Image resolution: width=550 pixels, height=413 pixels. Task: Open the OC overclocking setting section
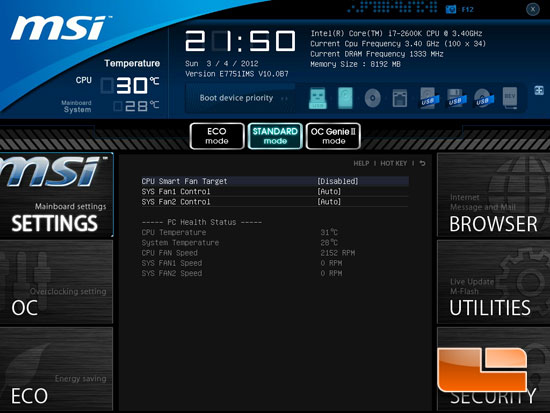pos(56,282)
